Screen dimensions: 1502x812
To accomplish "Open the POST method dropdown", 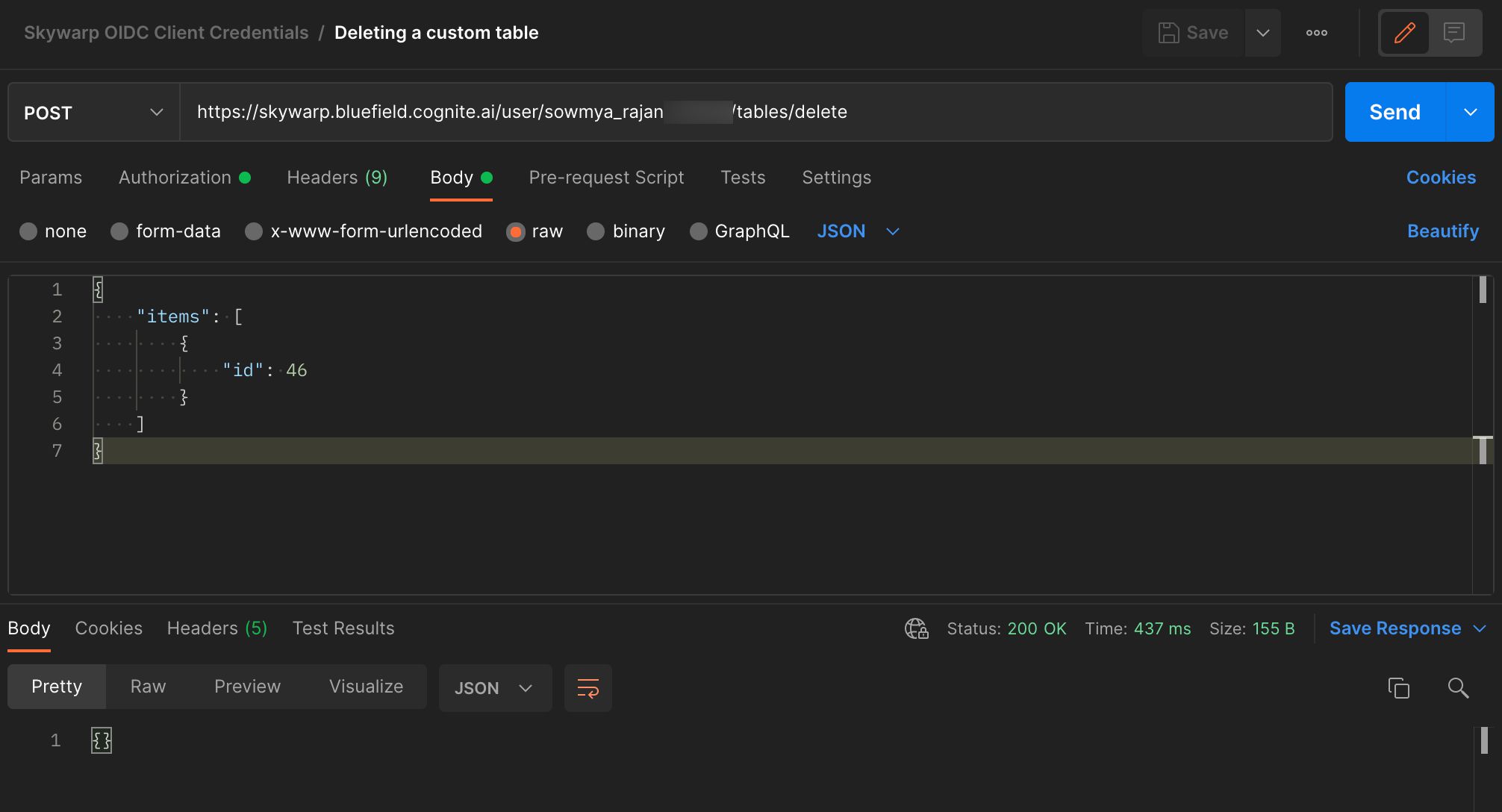I will click(94, 112).
